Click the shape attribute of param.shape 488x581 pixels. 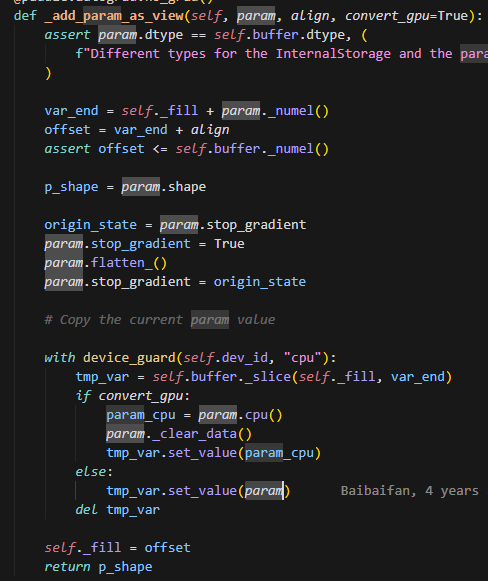click(187, 187)
